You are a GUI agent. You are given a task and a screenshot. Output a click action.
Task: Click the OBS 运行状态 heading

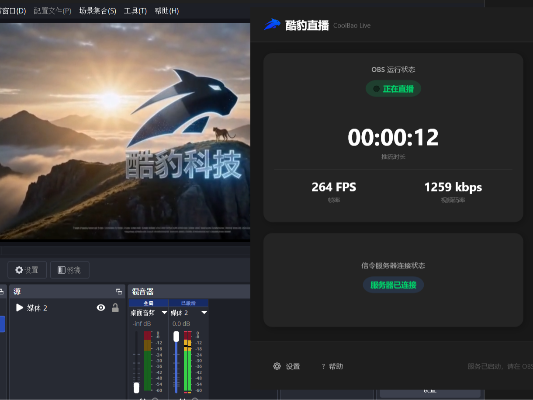click(393, 69)
